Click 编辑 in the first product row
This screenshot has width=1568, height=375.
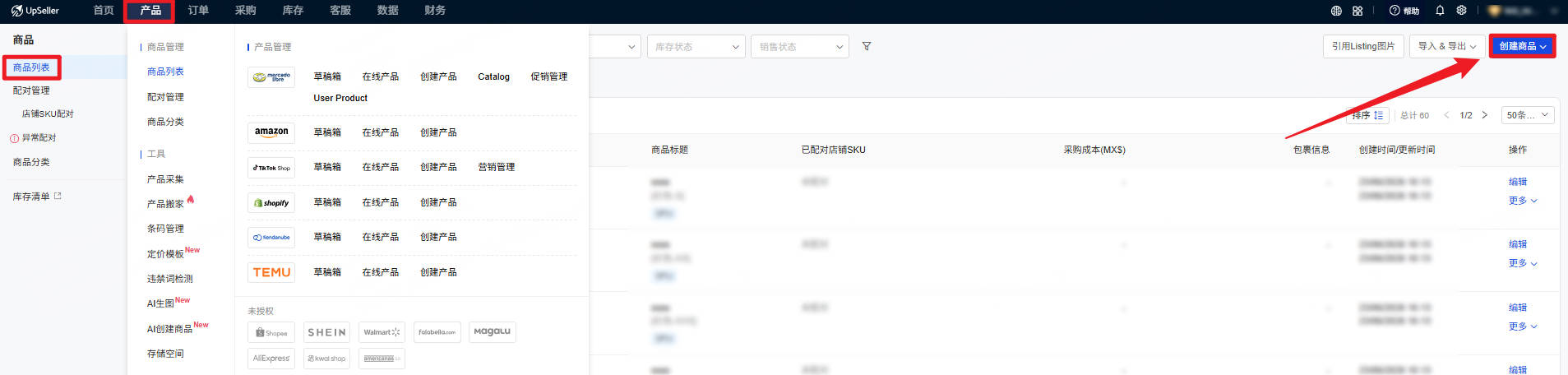point(1518,182)
